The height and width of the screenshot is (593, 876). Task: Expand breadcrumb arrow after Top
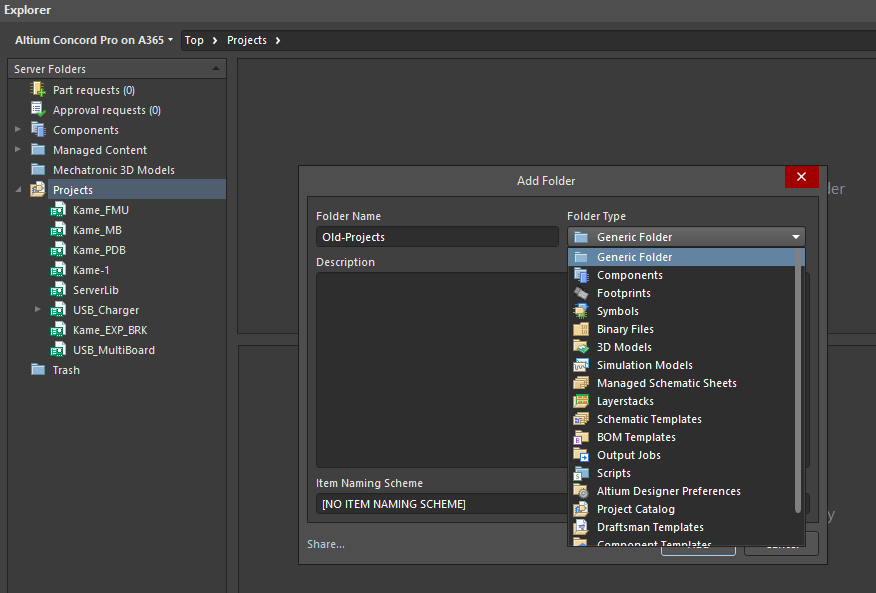[215, 40]
